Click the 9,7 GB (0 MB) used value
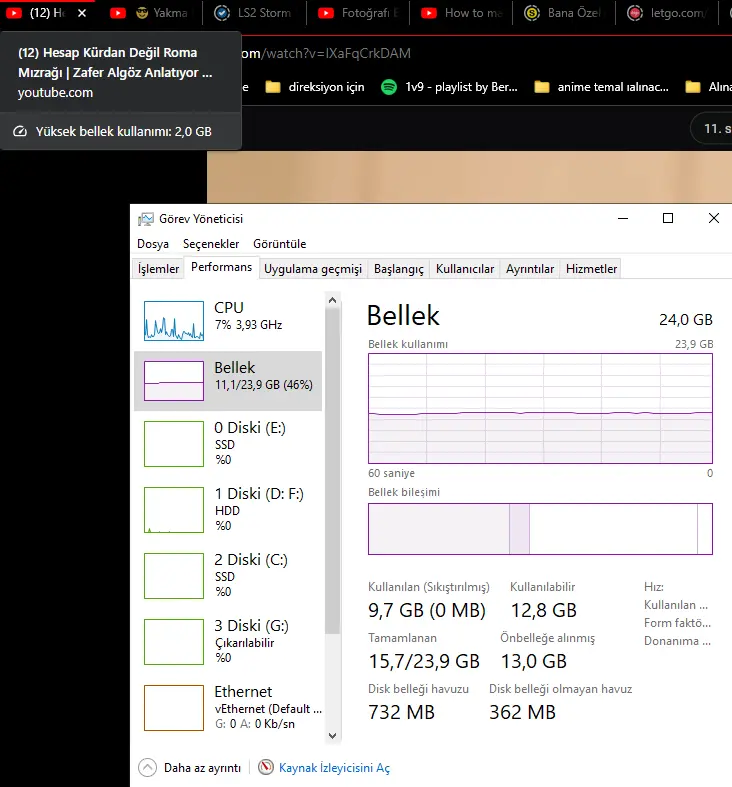This screenshot has width=732, height=787. click(x=427, y=610)
